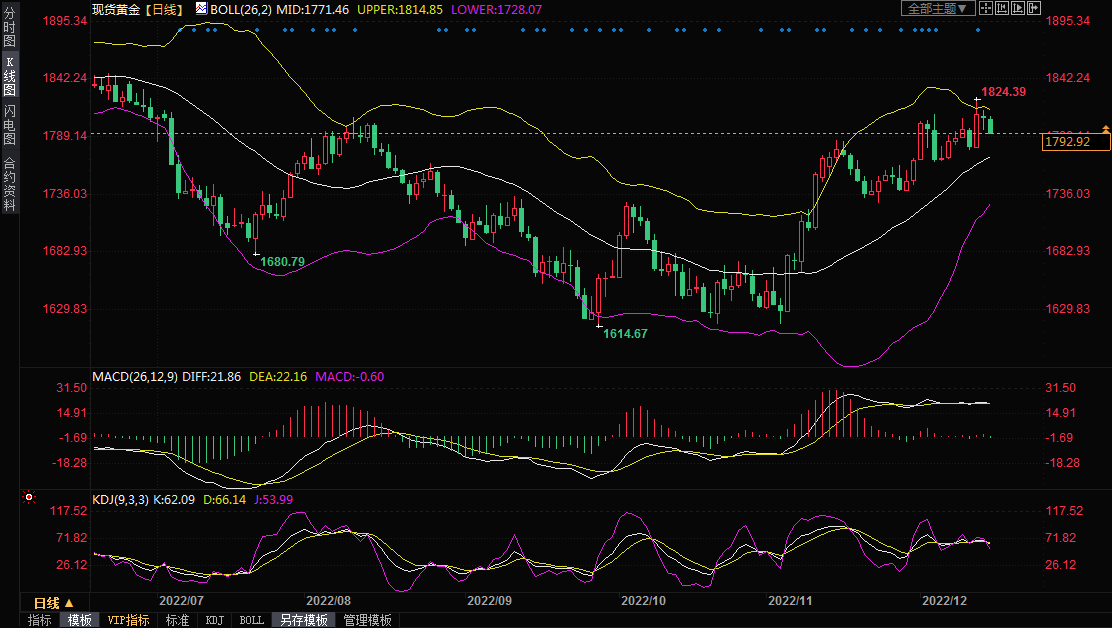Viewport: 1112px width, 628px height.
Task: Click the current price label 1792.92
Action: click(x=1075, y=142)
